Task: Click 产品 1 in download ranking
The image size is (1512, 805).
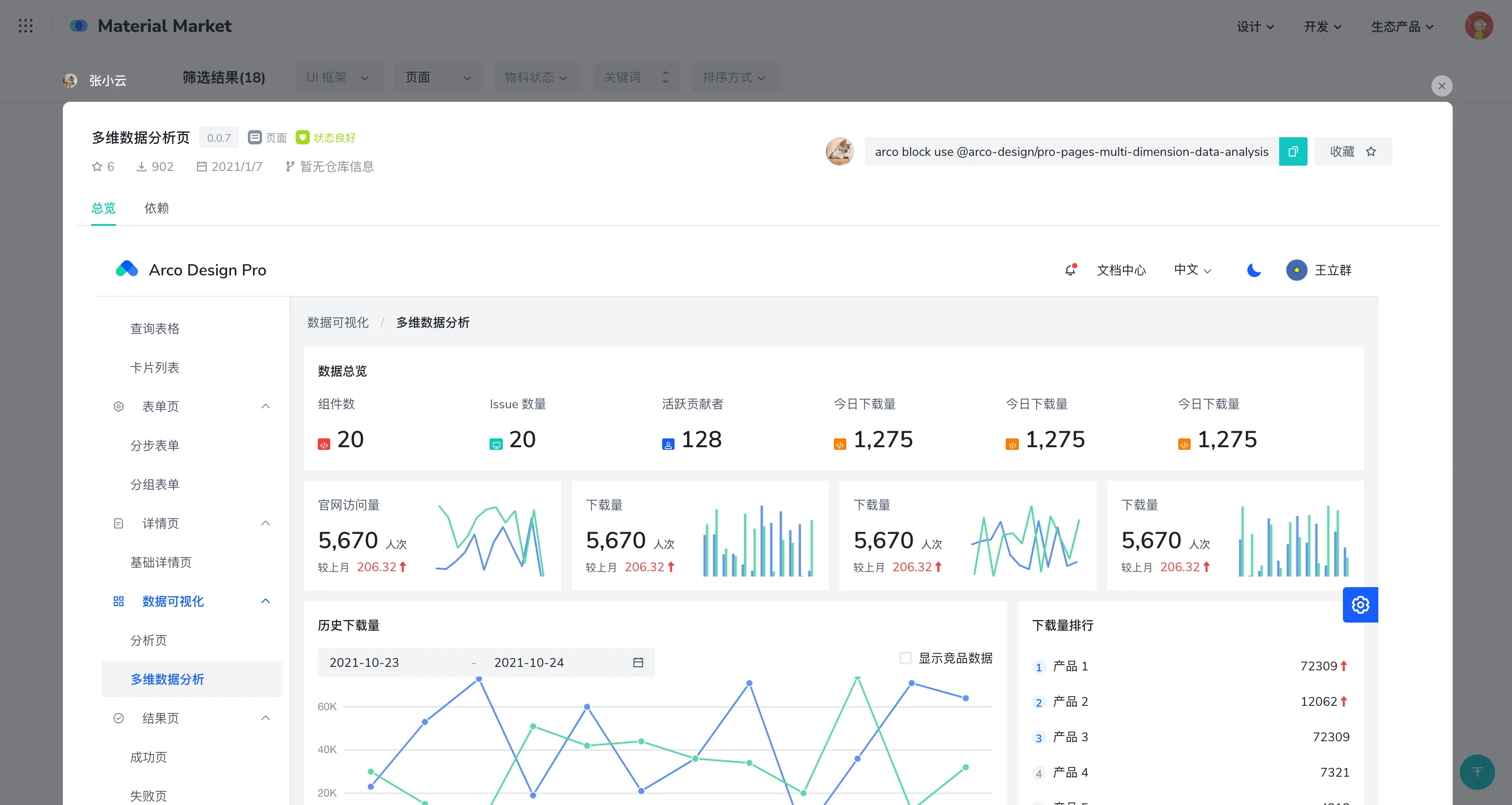Action: (1070, 666)
